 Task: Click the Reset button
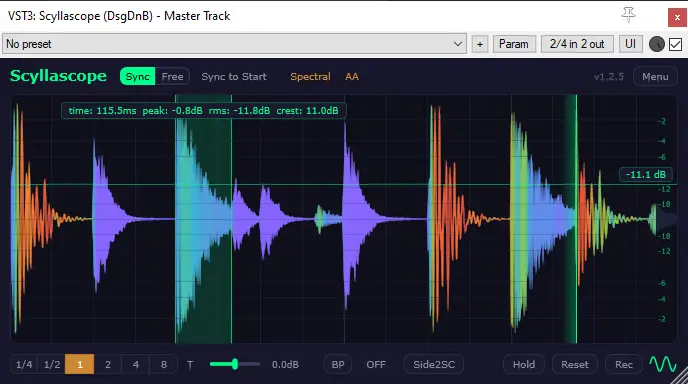click(x=575, y=364)
